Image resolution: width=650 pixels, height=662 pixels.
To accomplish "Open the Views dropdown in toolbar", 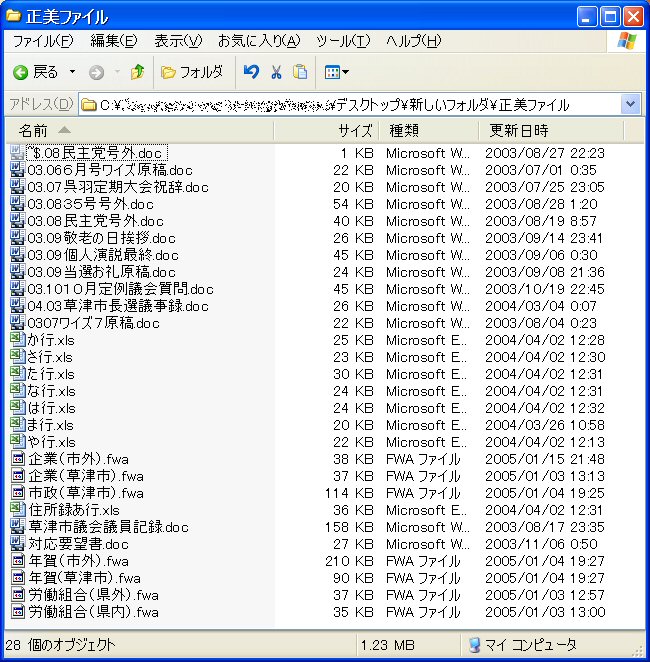I will (x=337, y=72).
